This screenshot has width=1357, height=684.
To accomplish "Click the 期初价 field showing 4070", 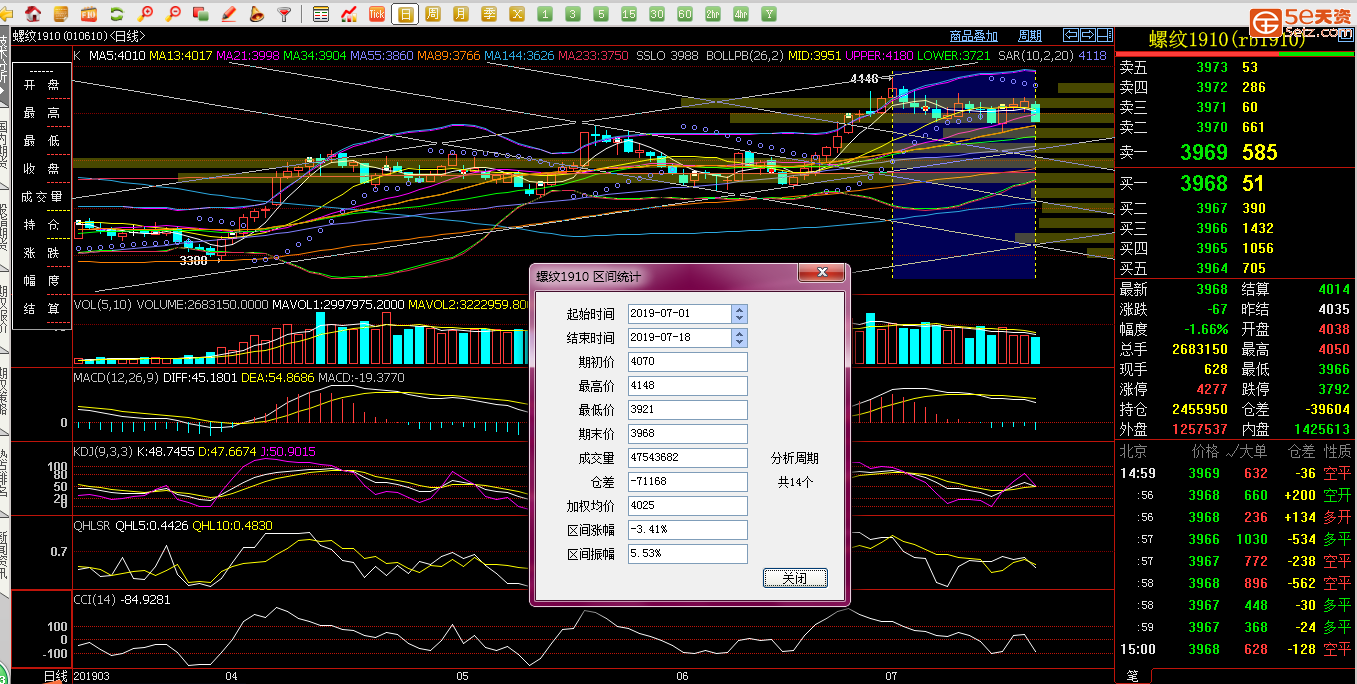I will [x=687, y=362].
